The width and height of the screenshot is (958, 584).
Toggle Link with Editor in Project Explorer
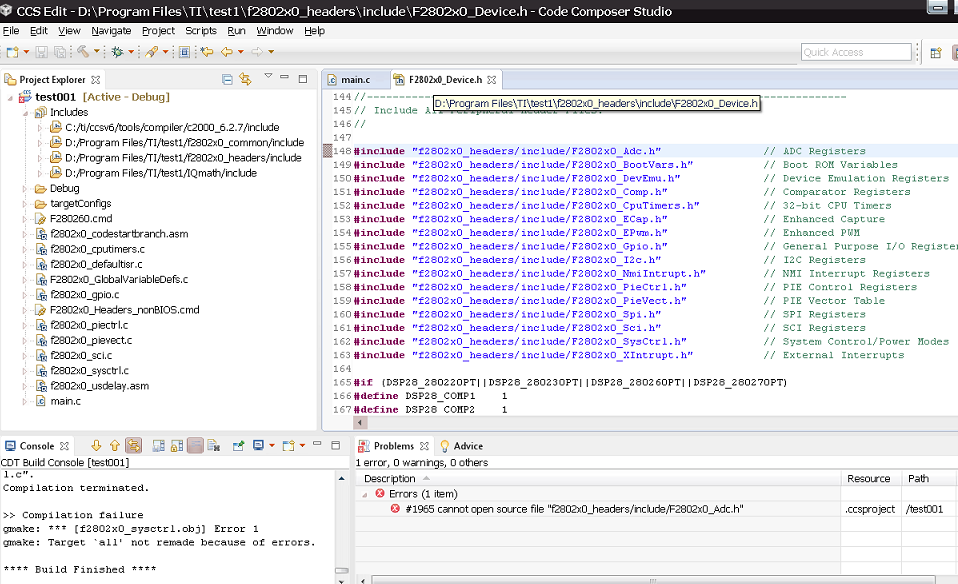coord(245,79)
